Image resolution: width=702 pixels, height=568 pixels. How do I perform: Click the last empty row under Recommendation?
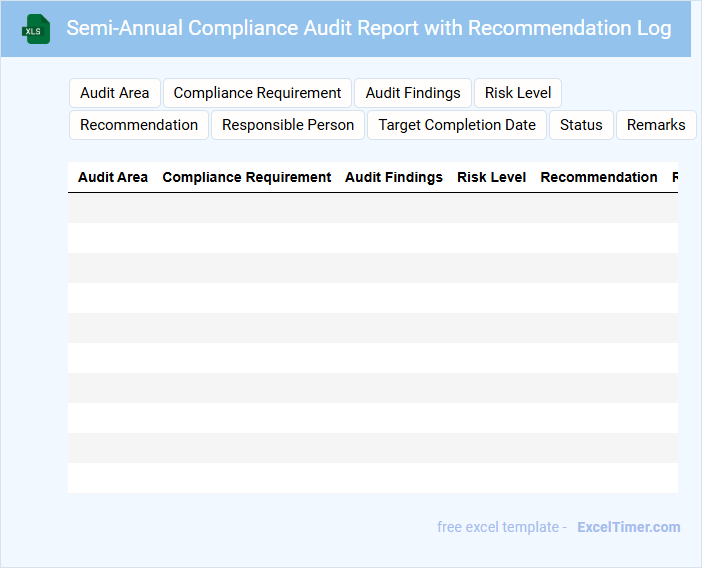[599, 478]
